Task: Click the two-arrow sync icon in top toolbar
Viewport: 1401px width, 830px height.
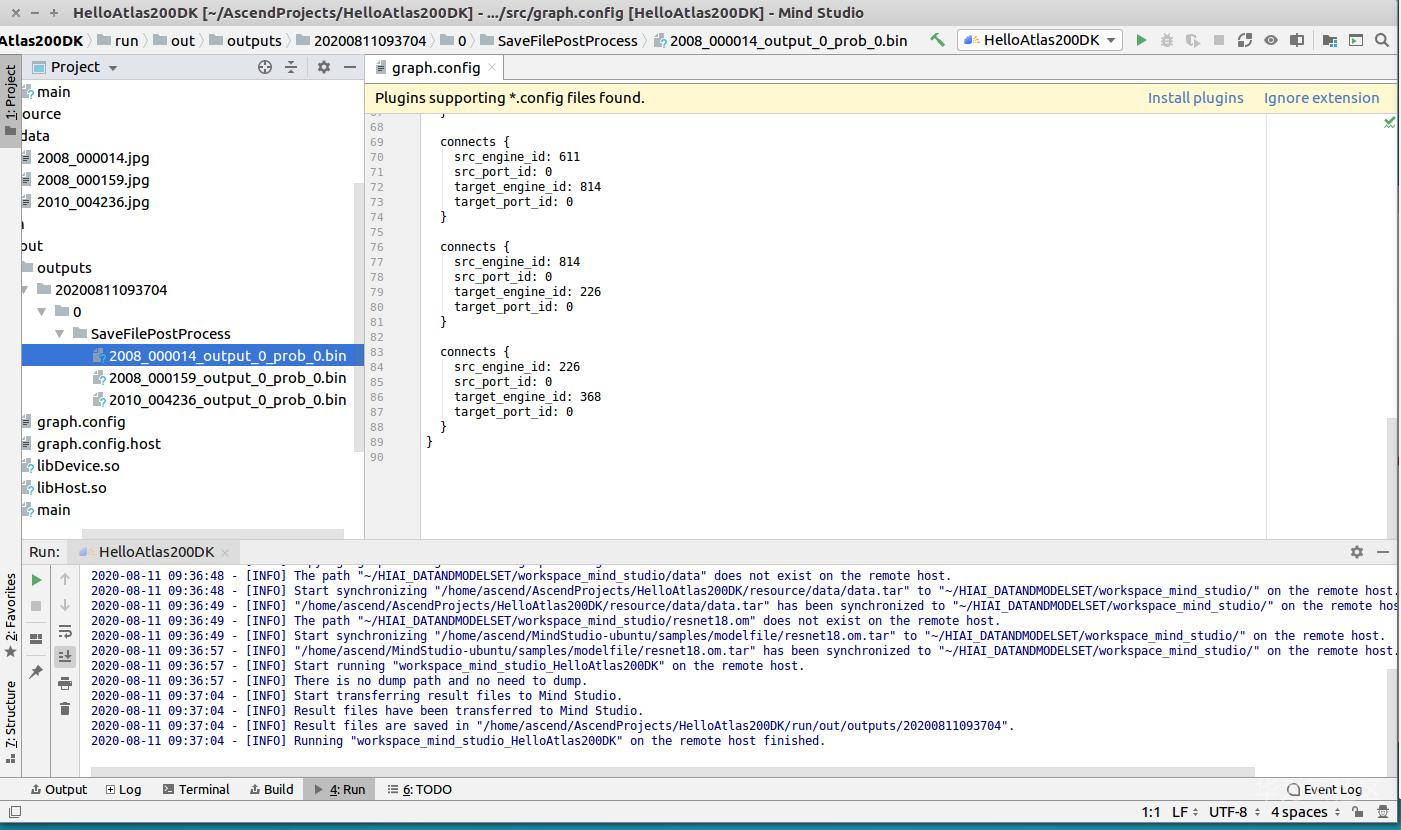Action: (1245, 40)
